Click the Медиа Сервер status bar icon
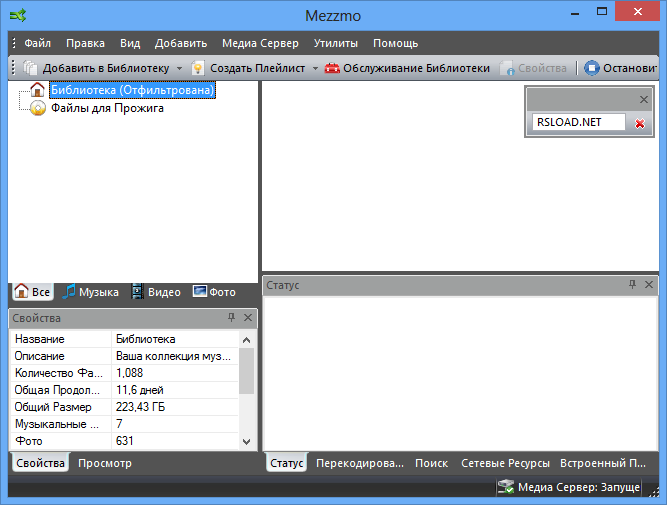 coord(505,487)
